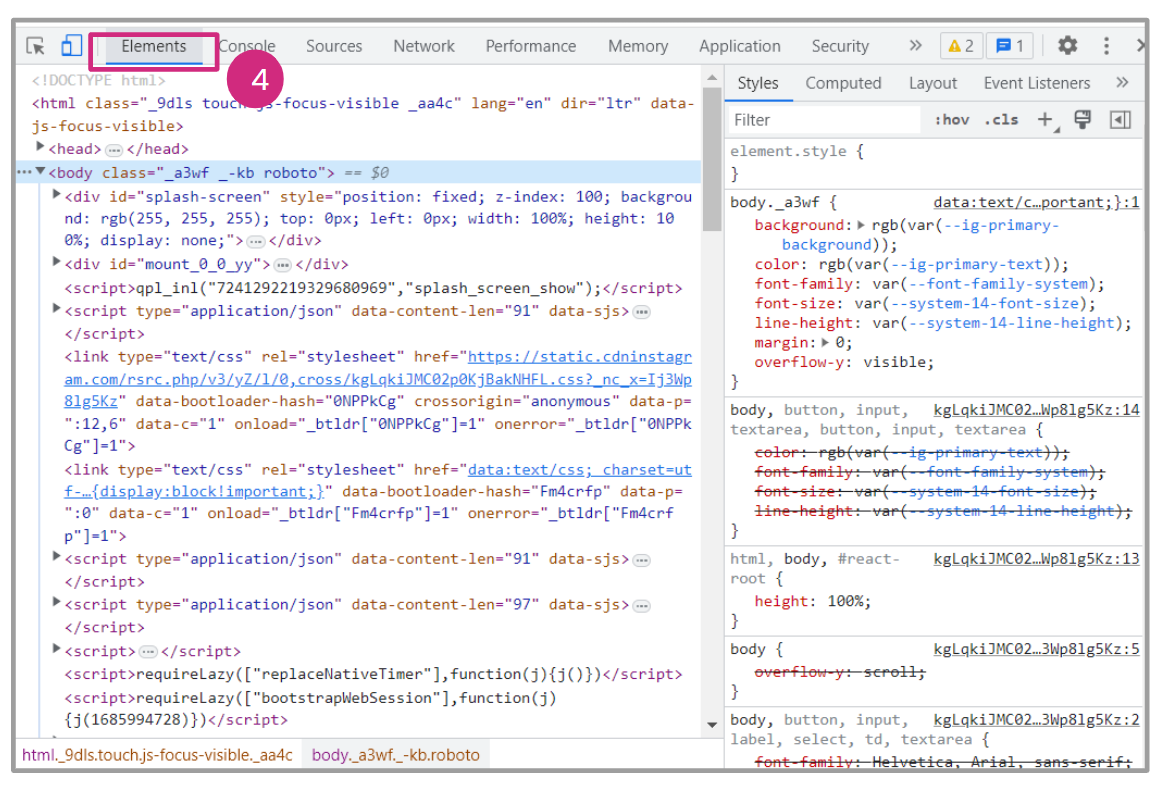Open the Computed styles tab

pyautogui.click(x=843, y=83)
